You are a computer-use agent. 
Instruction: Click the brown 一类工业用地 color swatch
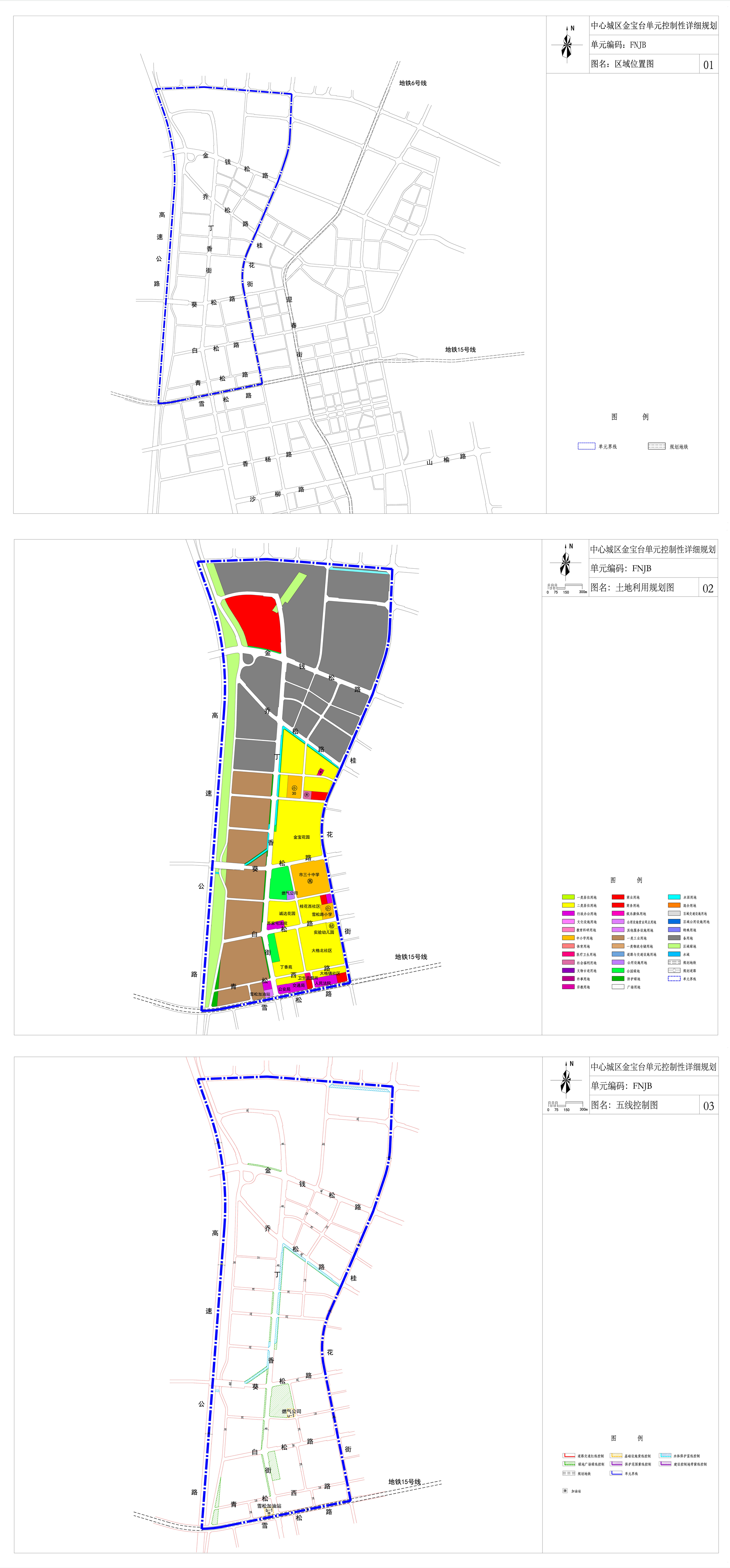click(618, 938)
